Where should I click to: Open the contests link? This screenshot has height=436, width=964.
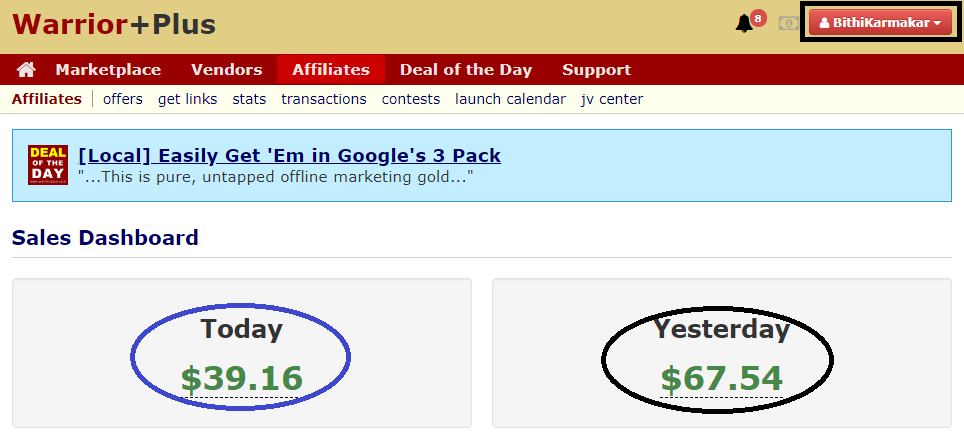[x=411, y=99]
